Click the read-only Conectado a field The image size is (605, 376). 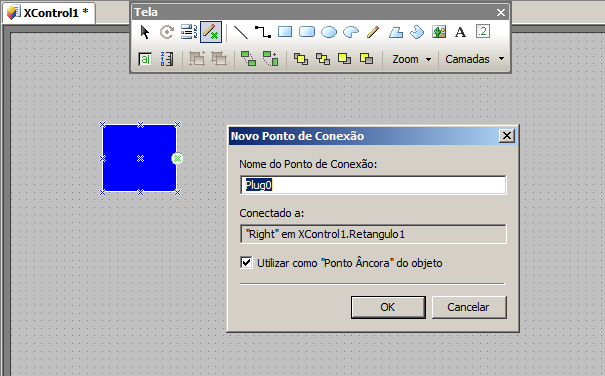point(373,234)
